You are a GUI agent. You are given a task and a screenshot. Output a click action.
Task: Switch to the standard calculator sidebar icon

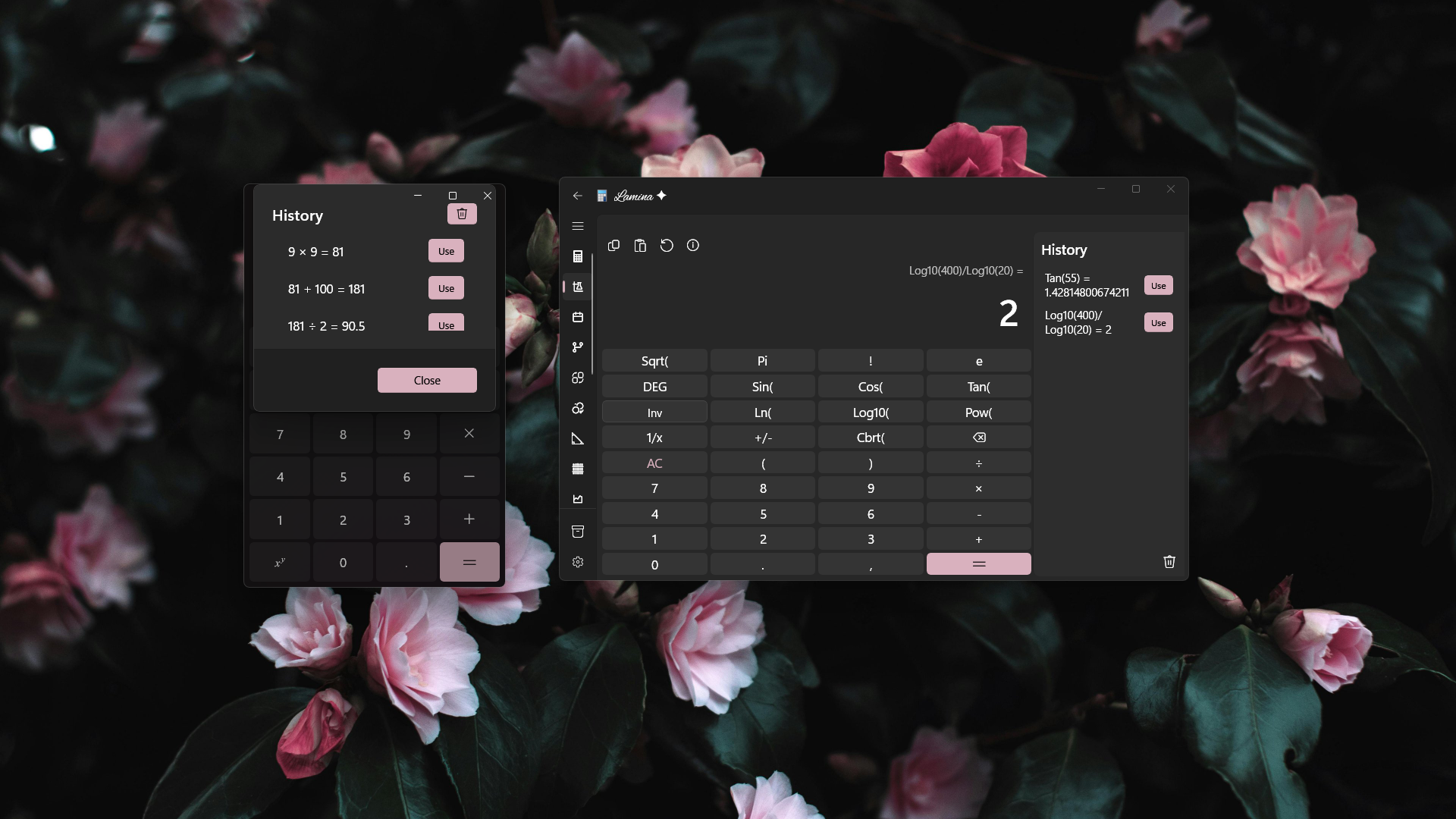[x=578, y=256]
